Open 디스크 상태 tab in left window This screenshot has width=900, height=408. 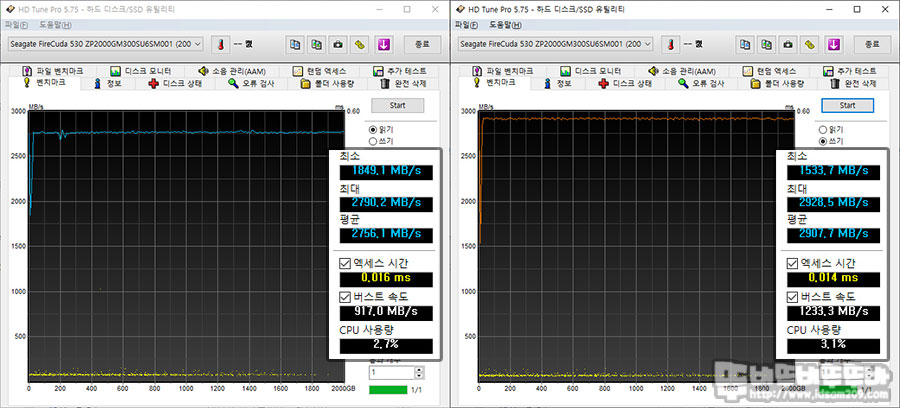point(175,84)
